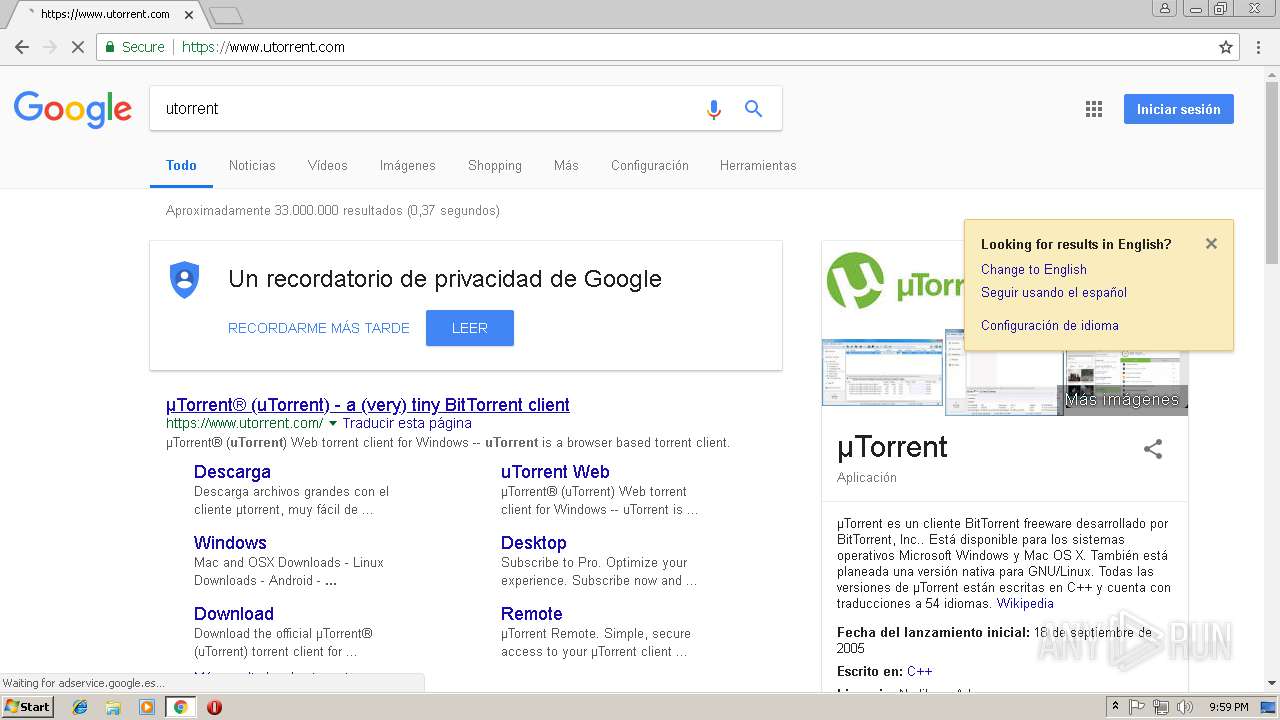
Task: Open file explorer from taskbar
Action: coord(113,707)
